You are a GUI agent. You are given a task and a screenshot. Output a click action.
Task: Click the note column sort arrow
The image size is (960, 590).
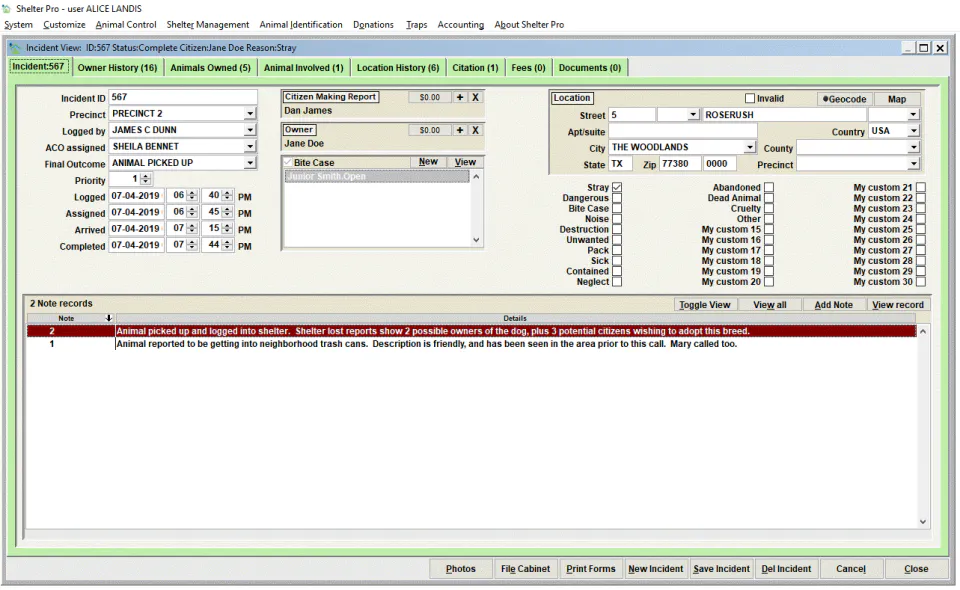pos(108,318)
